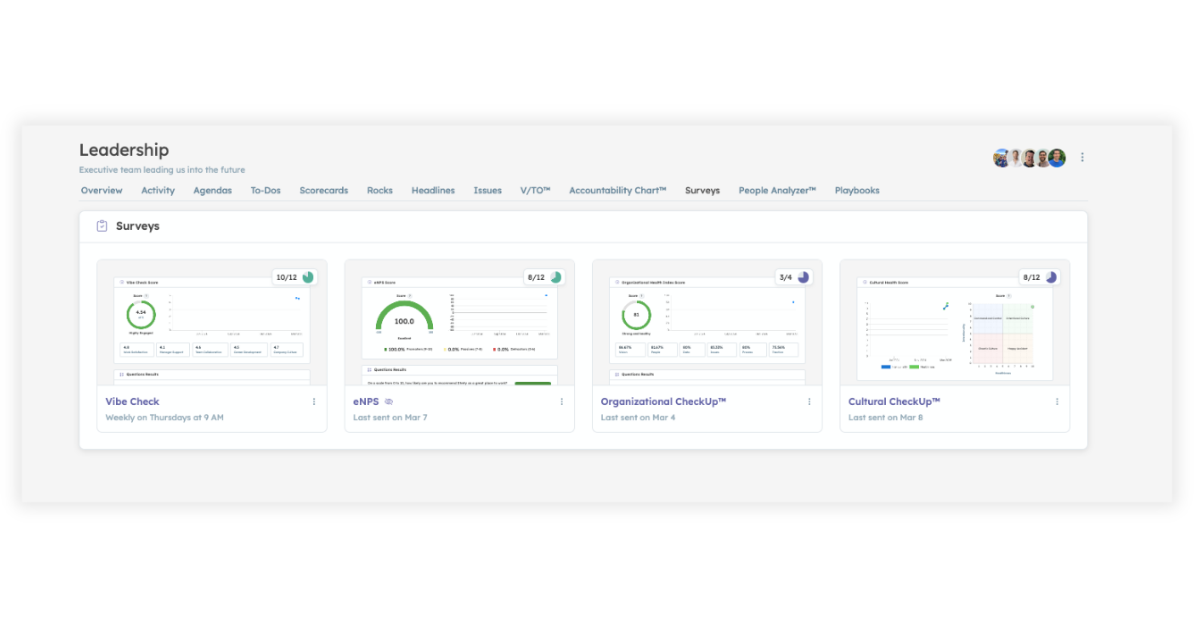Click the Cultural CheckUp 8/12 response badge
The image size is (1200, 630).
click(1040, 277)
